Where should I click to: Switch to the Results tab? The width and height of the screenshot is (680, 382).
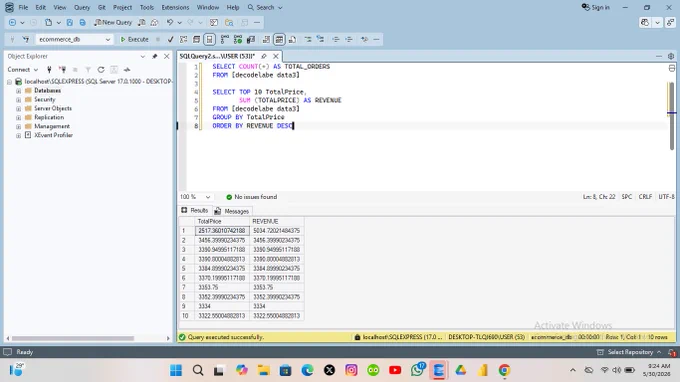pos(195,210)
